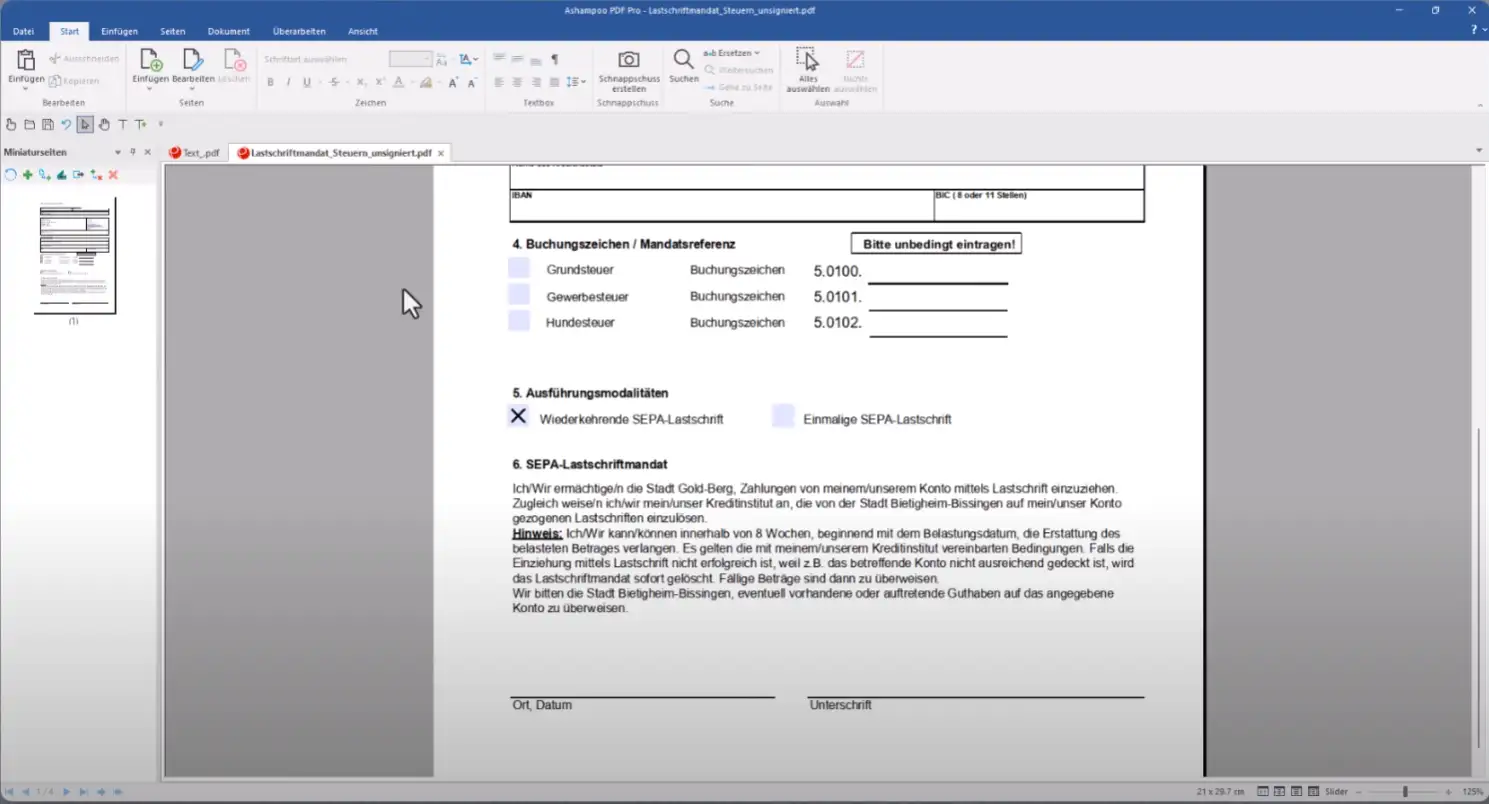Screen dimensions: 1489x804
Task: Click the Alles auswählen icon
Action: 807,59
